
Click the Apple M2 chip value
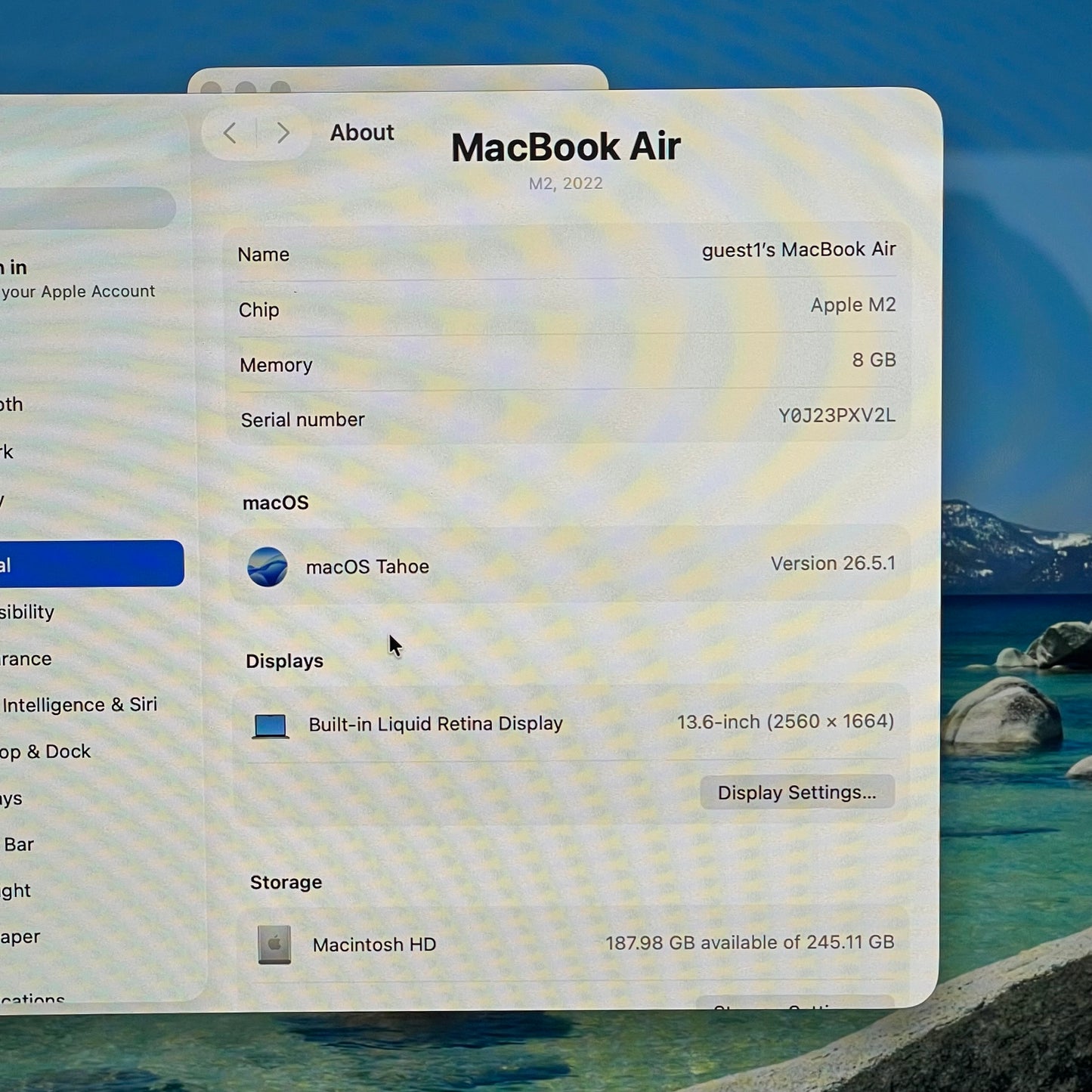(x=853, y=305)
